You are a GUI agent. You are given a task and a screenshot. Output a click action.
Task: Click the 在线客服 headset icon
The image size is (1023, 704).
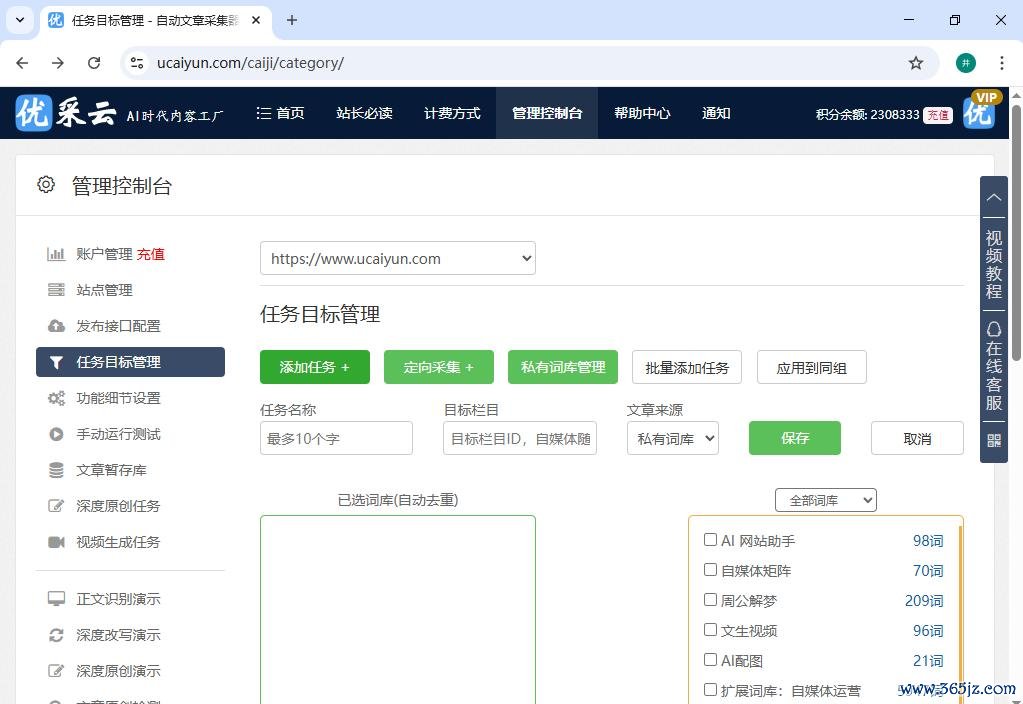coord(994,329)
